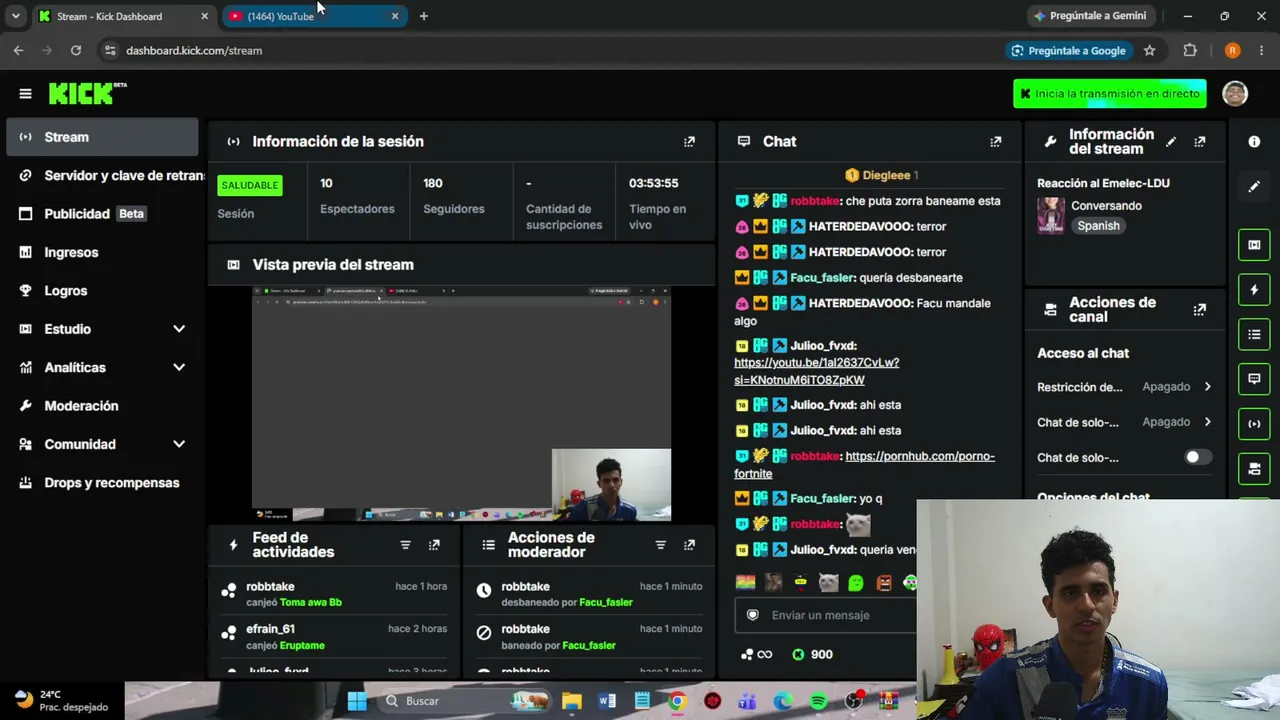Toggle the stream preview widget icon in the right sidebar
This screenshot has width=1280, height=720.
1254,245
